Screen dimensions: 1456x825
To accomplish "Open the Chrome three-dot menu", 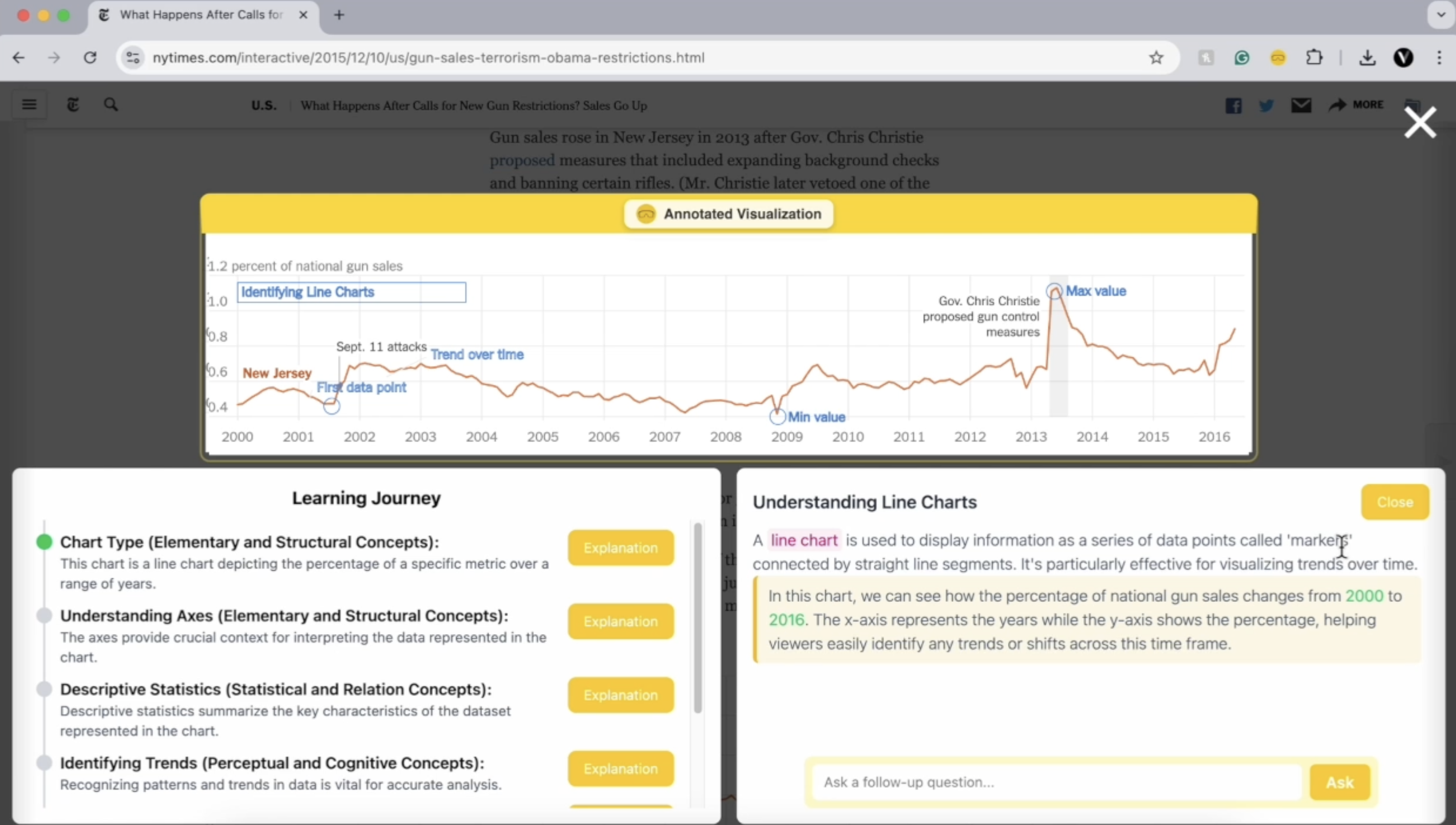I will click(x=1439, y=57).
